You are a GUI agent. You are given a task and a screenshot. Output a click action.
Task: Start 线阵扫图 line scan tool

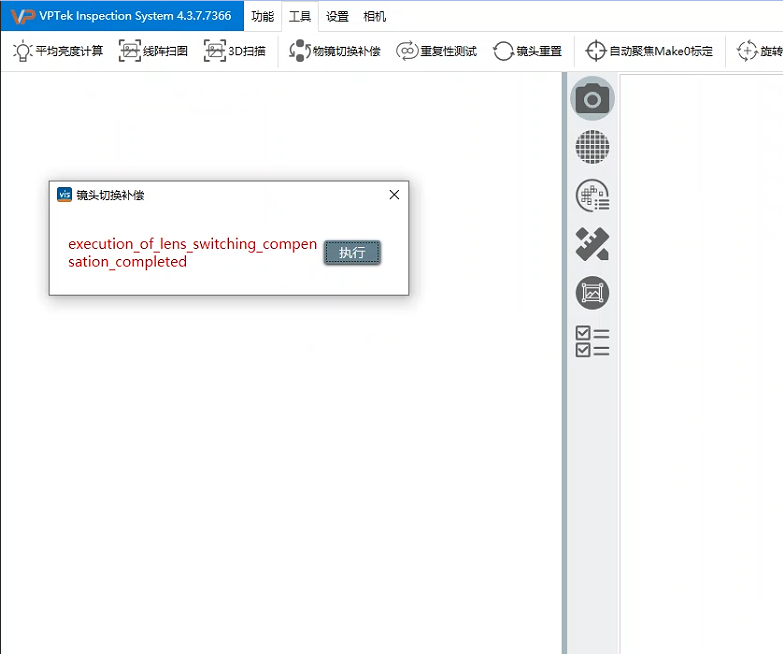153,51
